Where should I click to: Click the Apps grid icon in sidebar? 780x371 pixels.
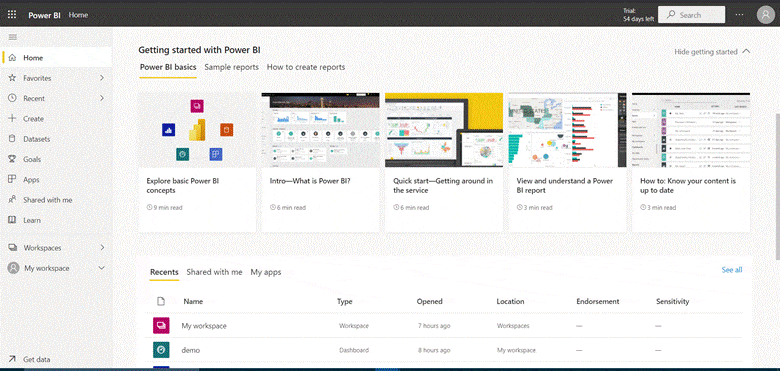pyautogui.click(x=12, y=180)
